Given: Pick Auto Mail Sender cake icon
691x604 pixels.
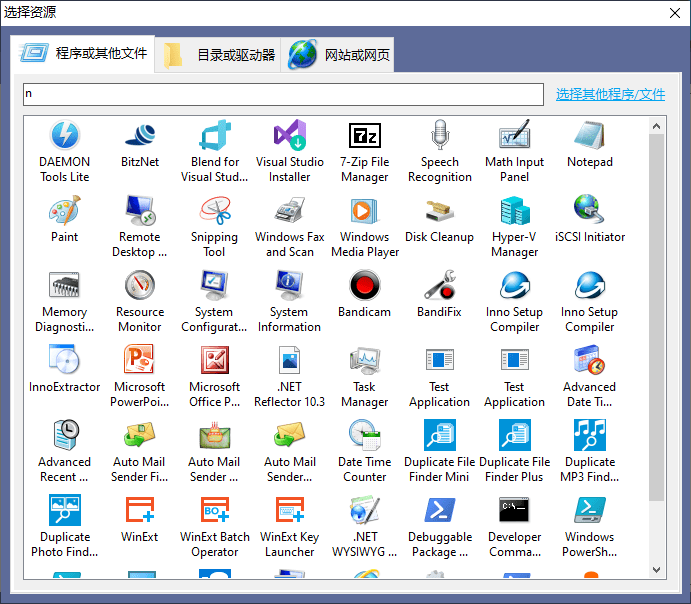Looking at the screenshot, I should (x=215, y=435).
